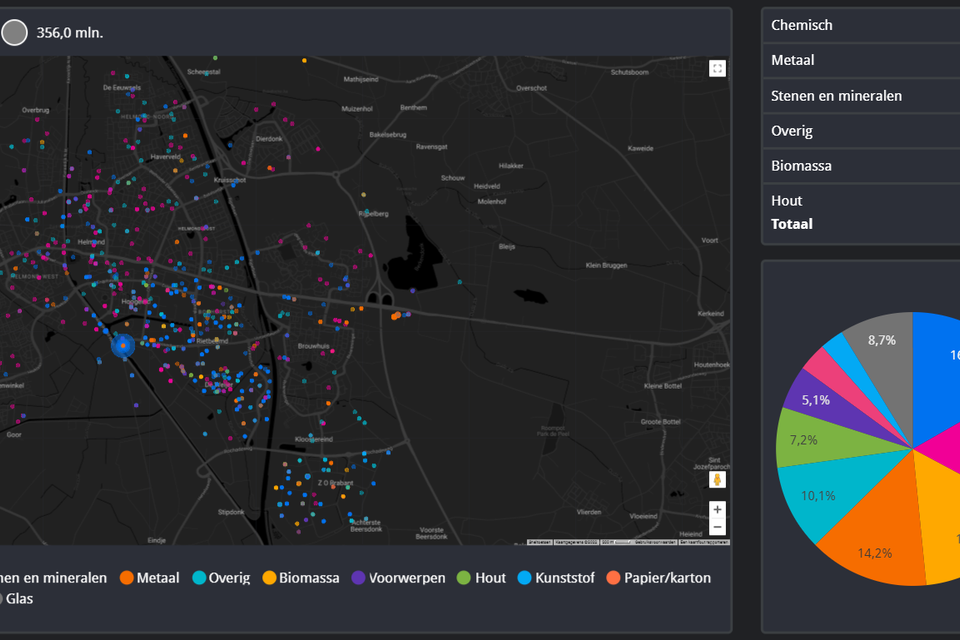Image resolution: width=960 pixels, height=640 pixels.
Task: Click the 356,0 mln. value text
Action: pos(70,32)
